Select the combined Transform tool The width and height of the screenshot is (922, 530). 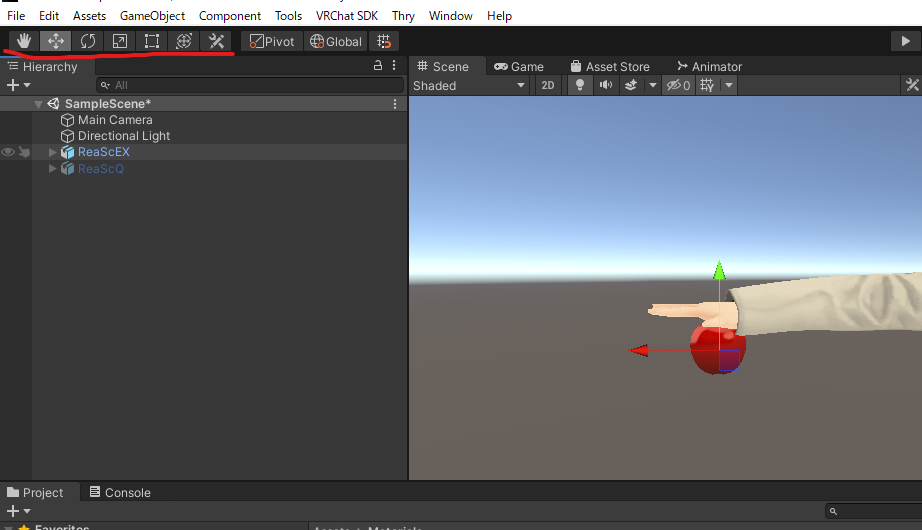[184, 41]
